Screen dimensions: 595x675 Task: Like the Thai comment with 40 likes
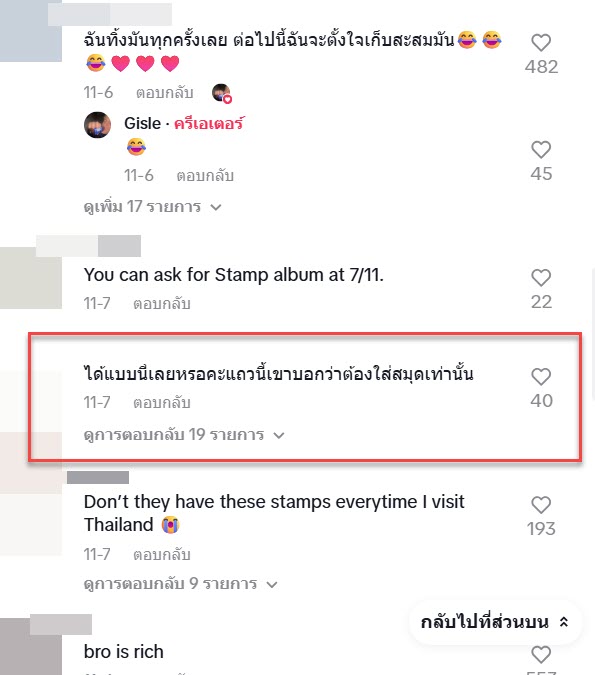click(x=541, y=377)
